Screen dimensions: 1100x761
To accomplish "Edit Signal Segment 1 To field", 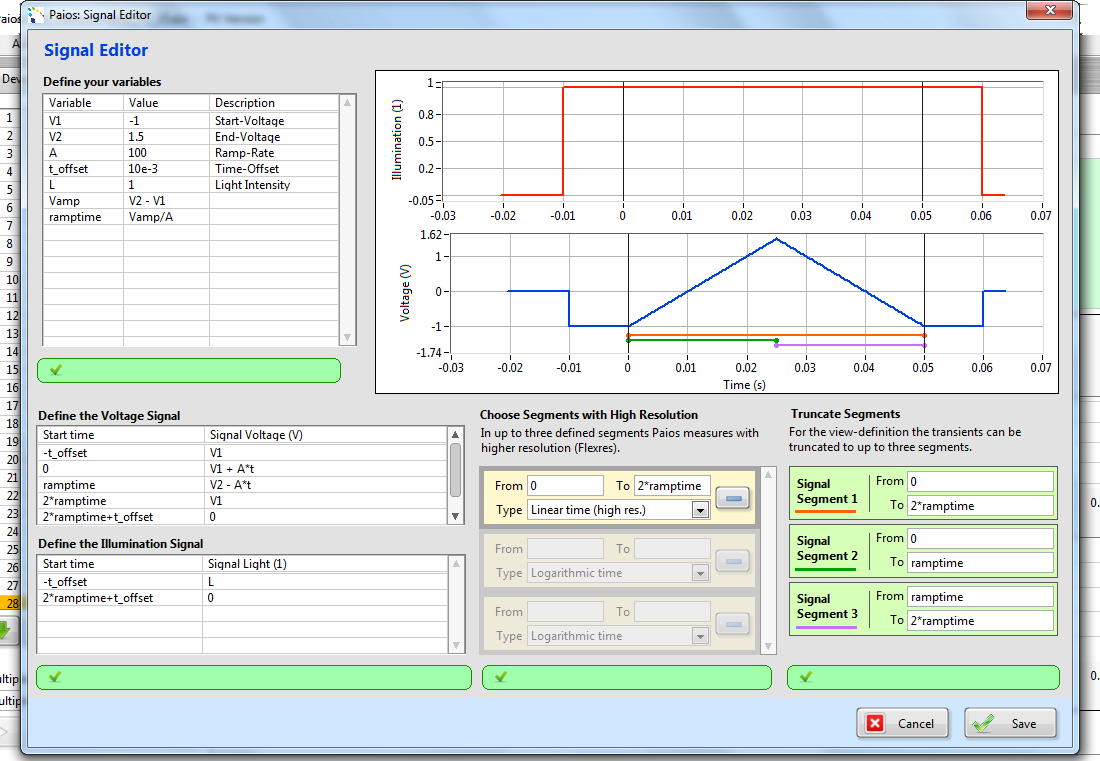I will tap(980, 506).
